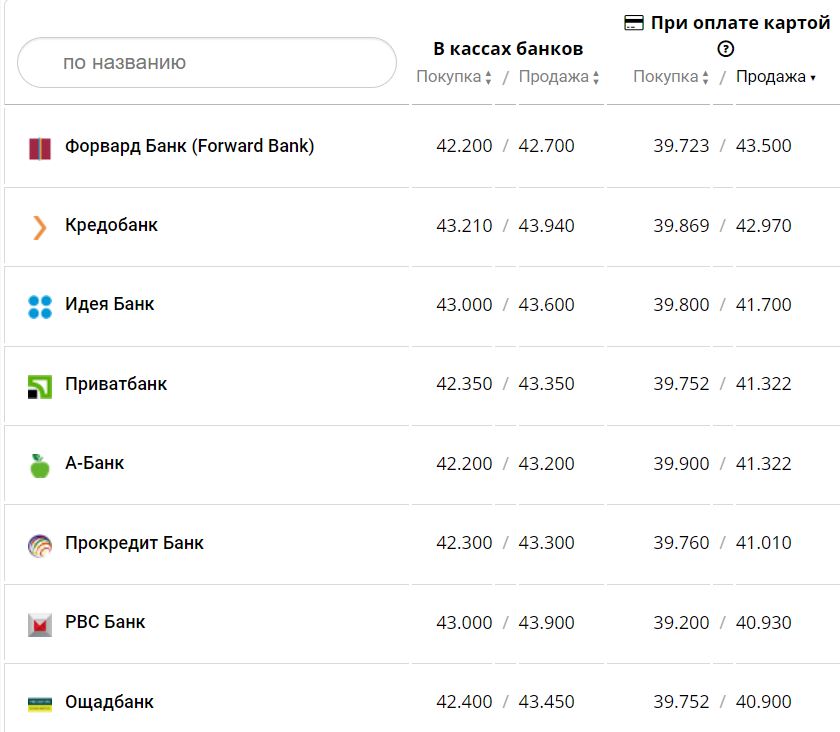This screenshot has height=732, width=840.
Task: Sort by bank cash desk Продажа column
Action: [559, 77]
